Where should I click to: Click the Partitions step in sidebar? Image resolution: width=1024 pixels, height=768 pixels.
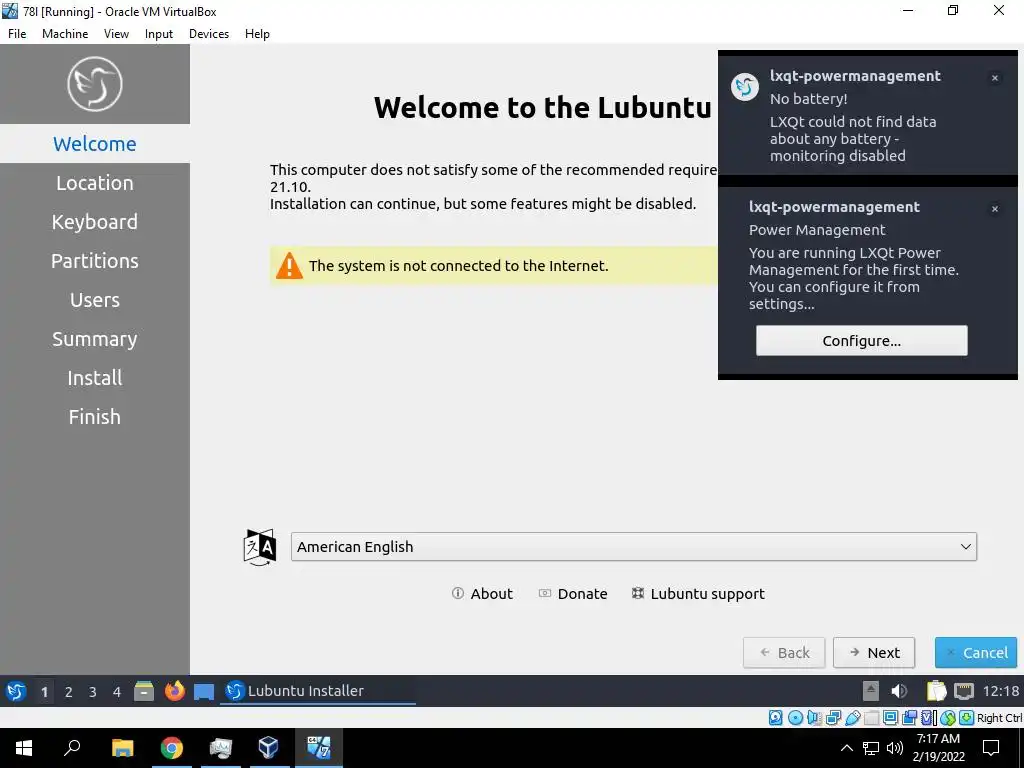95,261
